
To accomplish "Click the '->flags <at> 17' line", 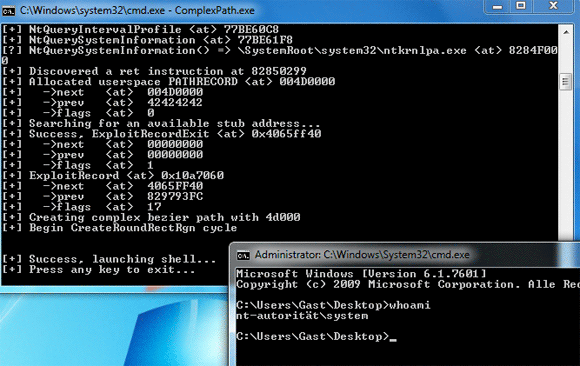I will coord(82,206).
